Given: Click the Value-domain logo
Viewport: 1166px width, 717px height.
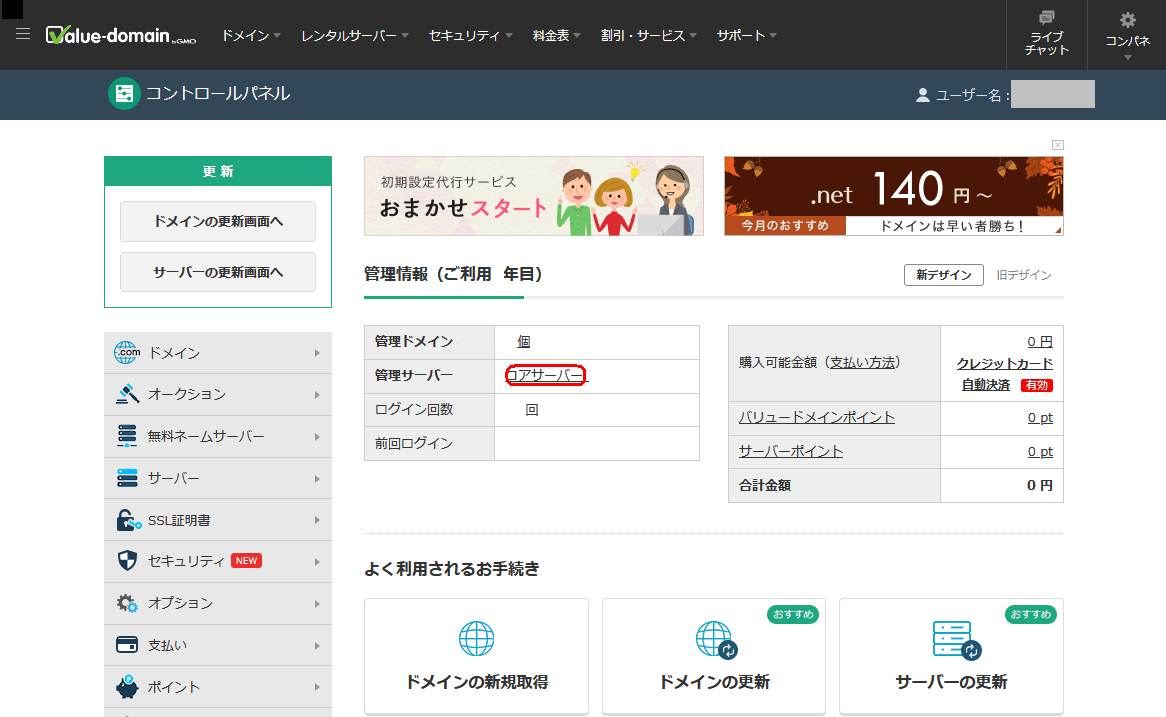Looking at the screenshot, I should [x=121, y=35].
